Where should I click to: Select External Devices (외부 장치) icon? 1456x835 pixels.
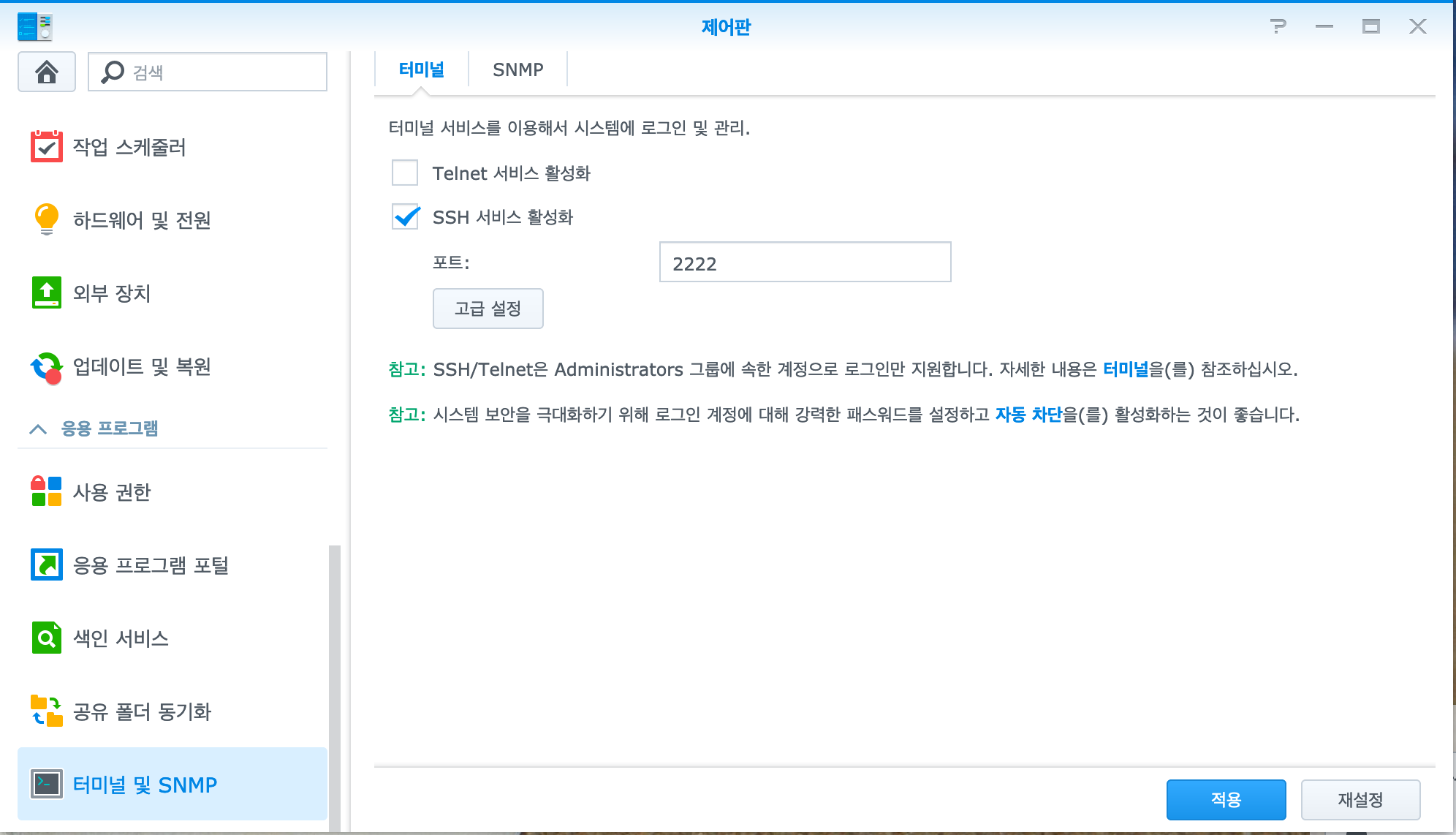(46, 292)
